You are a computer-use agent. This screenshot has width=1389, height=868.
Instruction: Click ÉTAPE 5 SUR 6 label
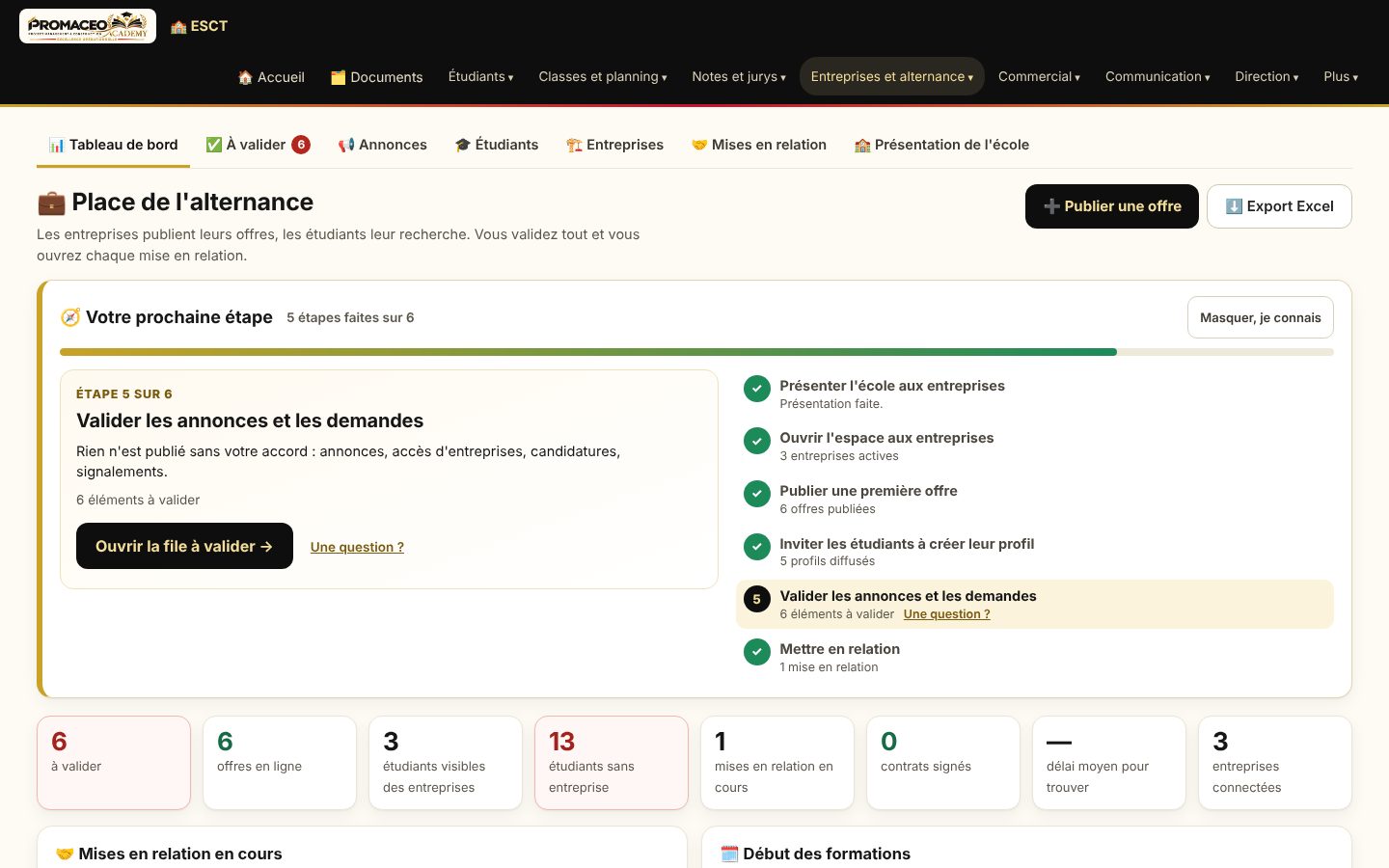coord(124,393)
